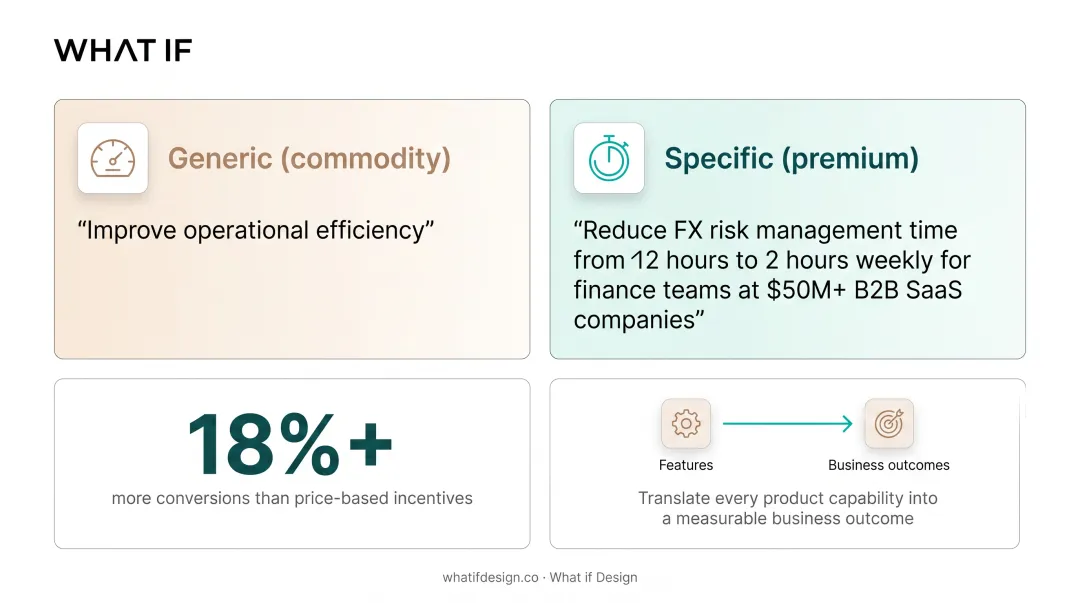
Task: Click the Generic (commodity) heading
Action: tap(309, 159)
